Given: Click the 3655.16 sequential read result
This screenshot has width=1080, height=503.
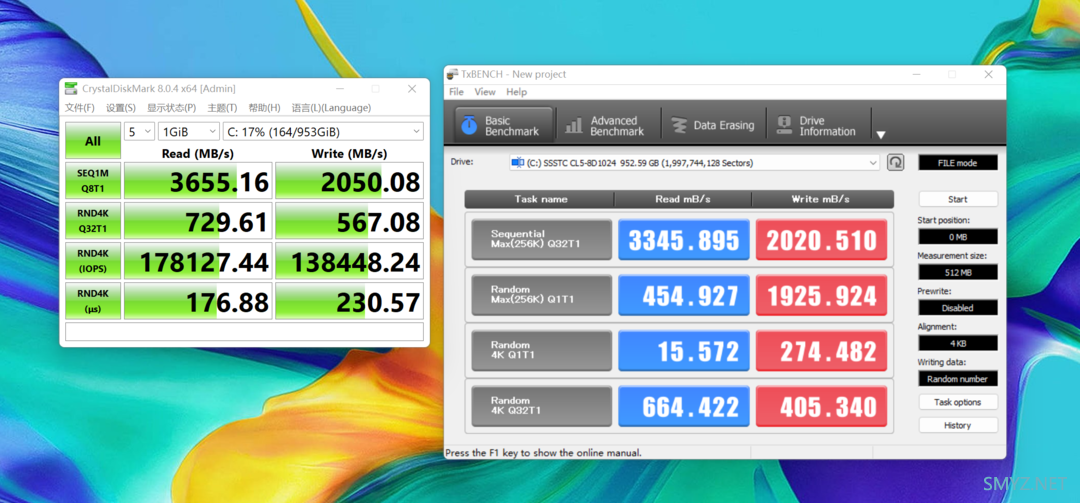Looking at the screenshot, I should point(198,181).
